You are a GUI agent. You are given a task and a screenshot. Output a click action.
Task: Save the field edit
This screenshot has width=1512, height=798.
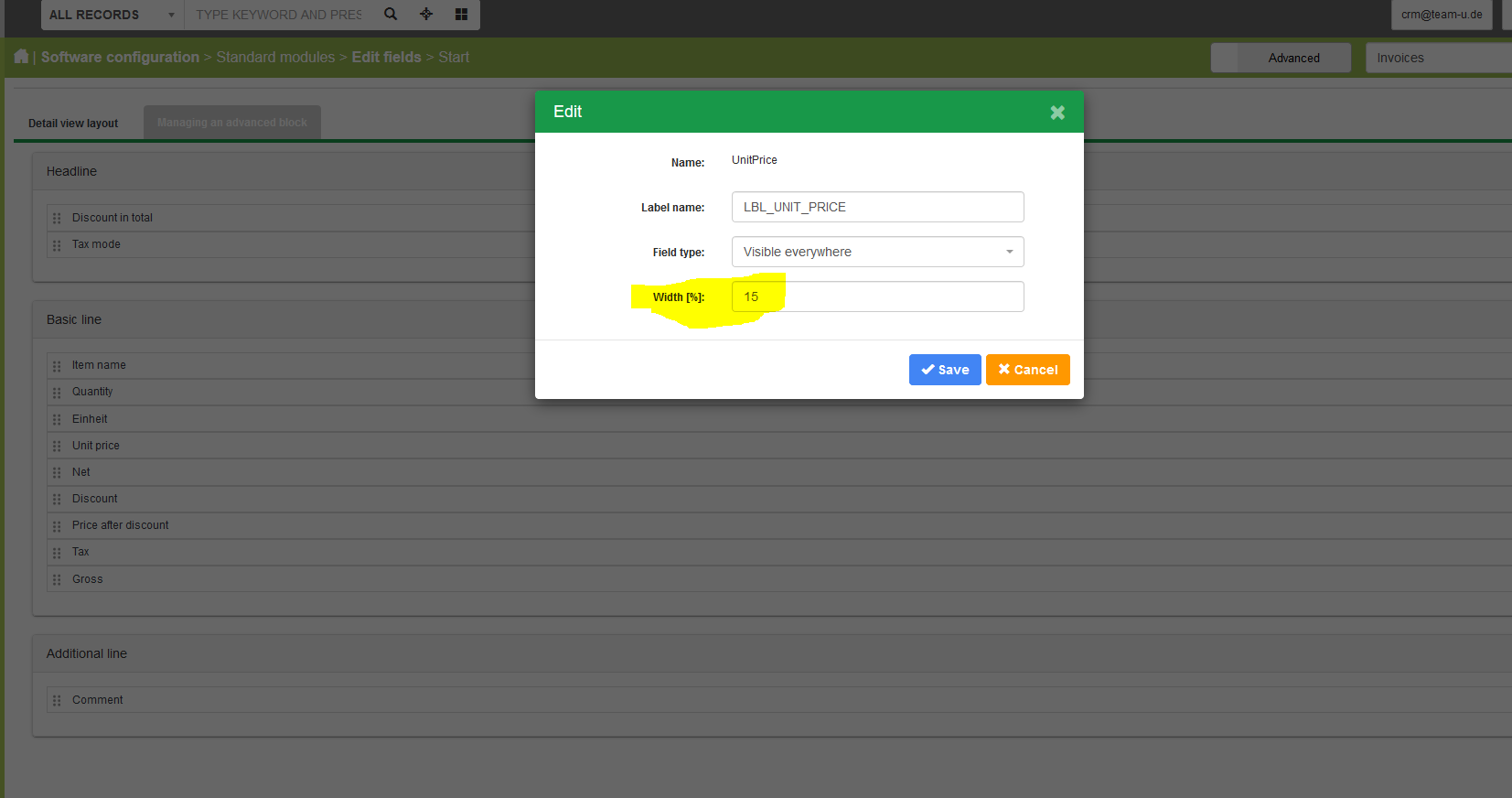tap(945, 370)
